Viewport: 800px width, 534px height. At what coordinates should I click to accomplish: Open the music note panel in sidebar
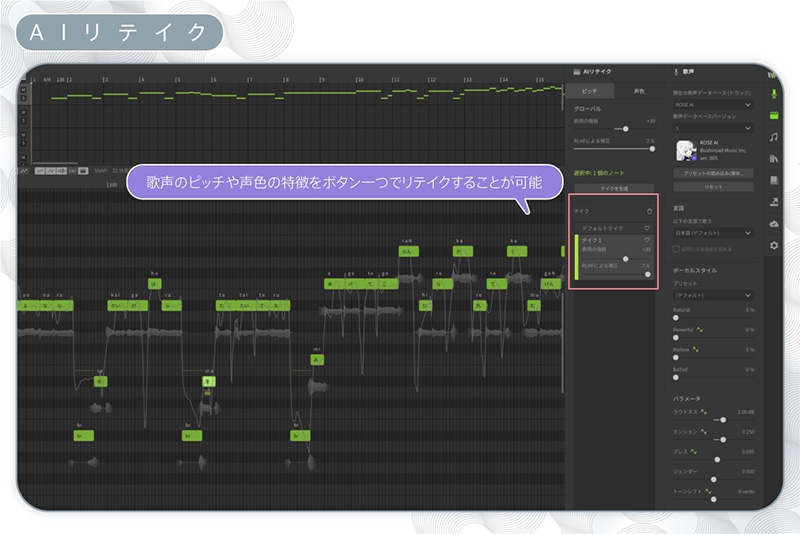[773, 136]
